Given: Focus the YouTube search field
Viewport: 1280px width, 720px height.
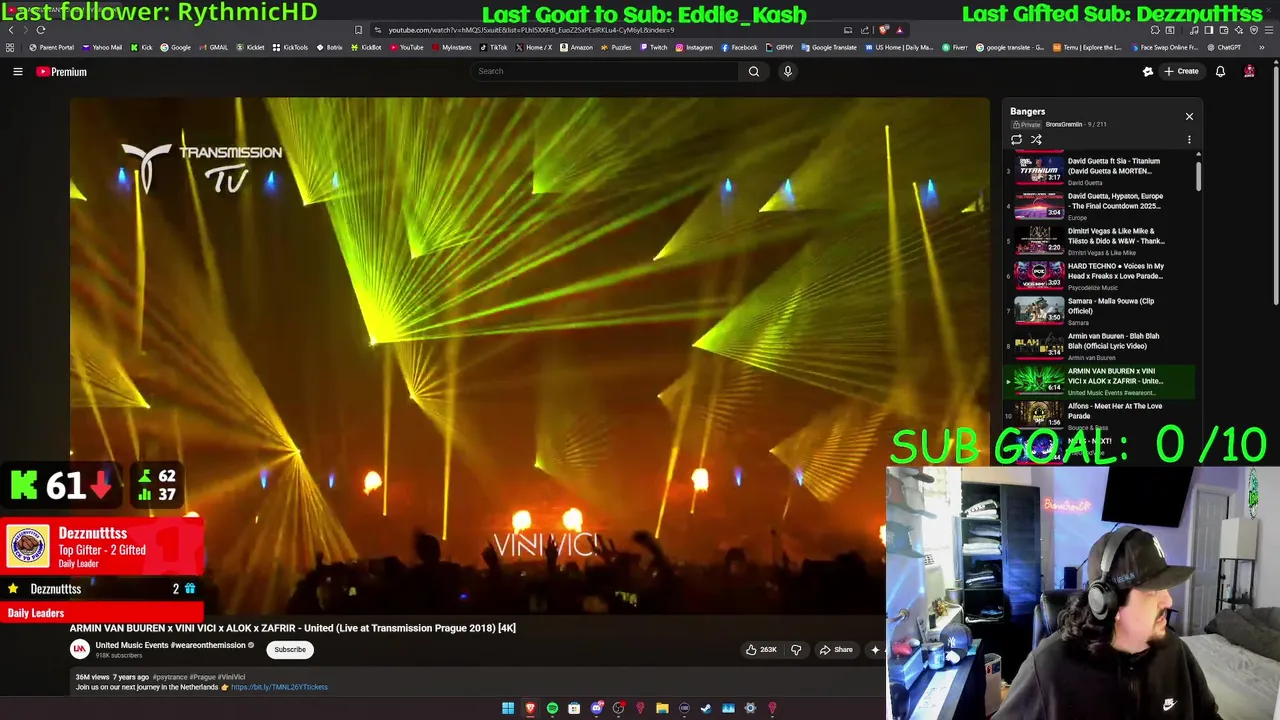Looking at the screenshot, I should (605, 71).
